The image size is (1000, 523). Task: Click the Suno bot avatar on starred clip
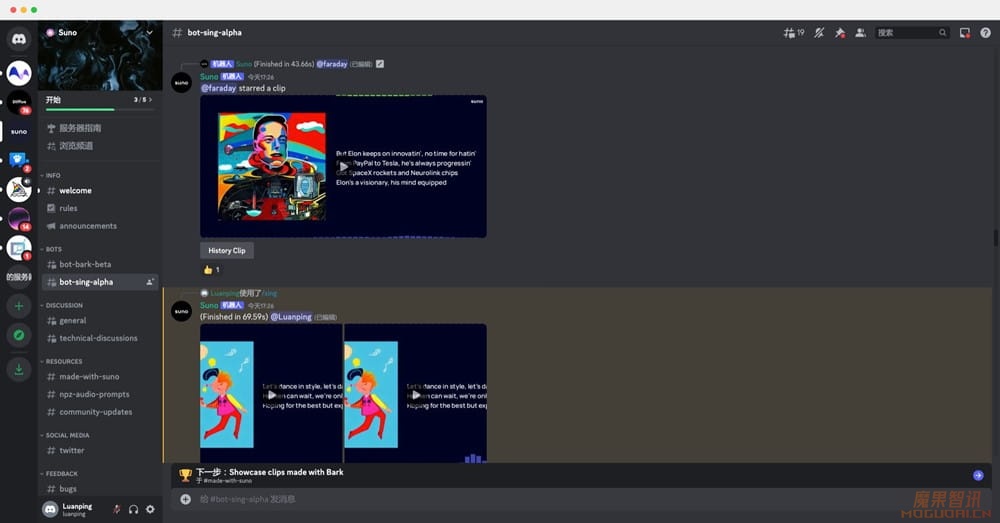pyautogui.click(x=182, y=83)
